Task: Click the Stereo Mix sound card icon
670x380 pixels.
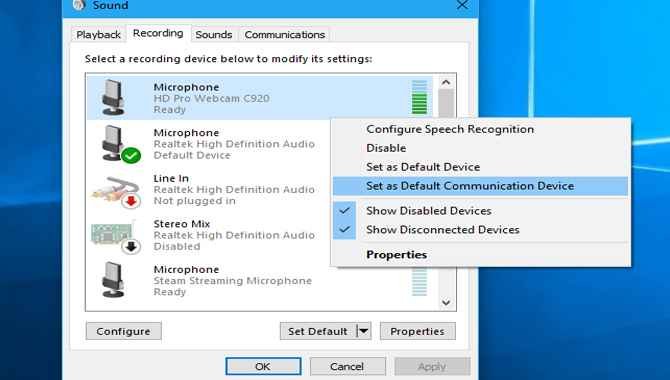Action: coord(116,236)
